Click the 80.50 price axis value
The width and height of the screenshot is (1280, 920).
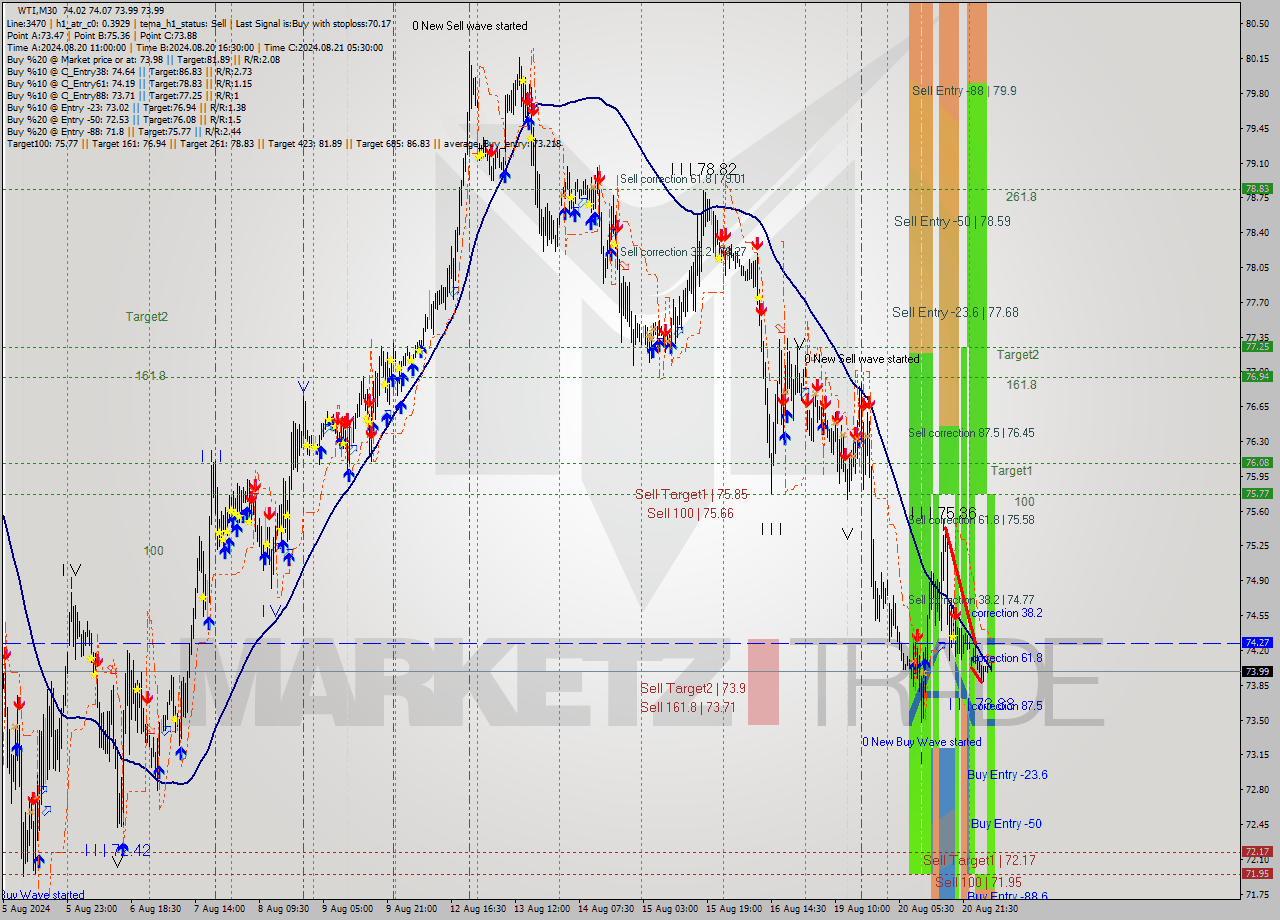(x=1256, y=23)
